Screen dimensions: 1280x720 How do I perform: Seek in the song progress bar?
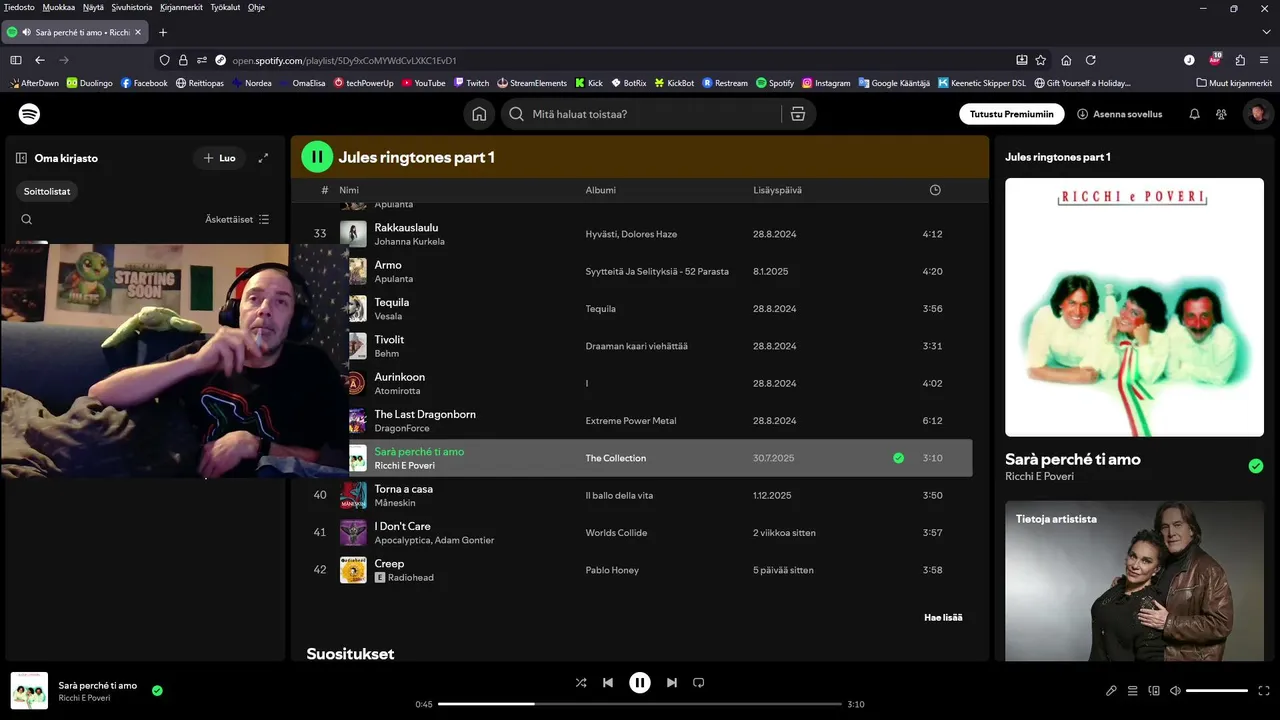coord(640,704)
